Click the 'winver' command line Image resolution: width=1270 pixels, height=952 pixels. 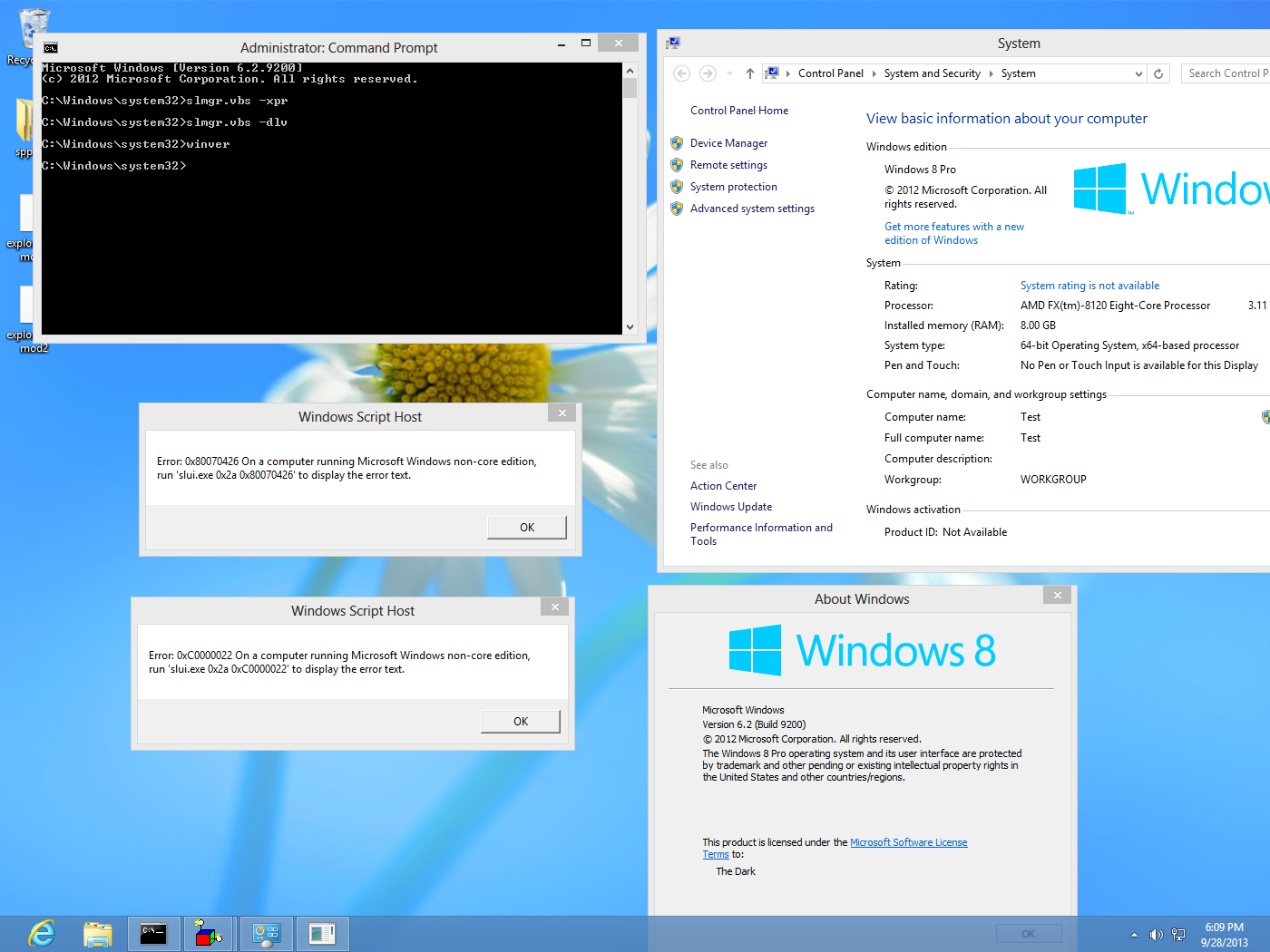click(x=136, y=144)
